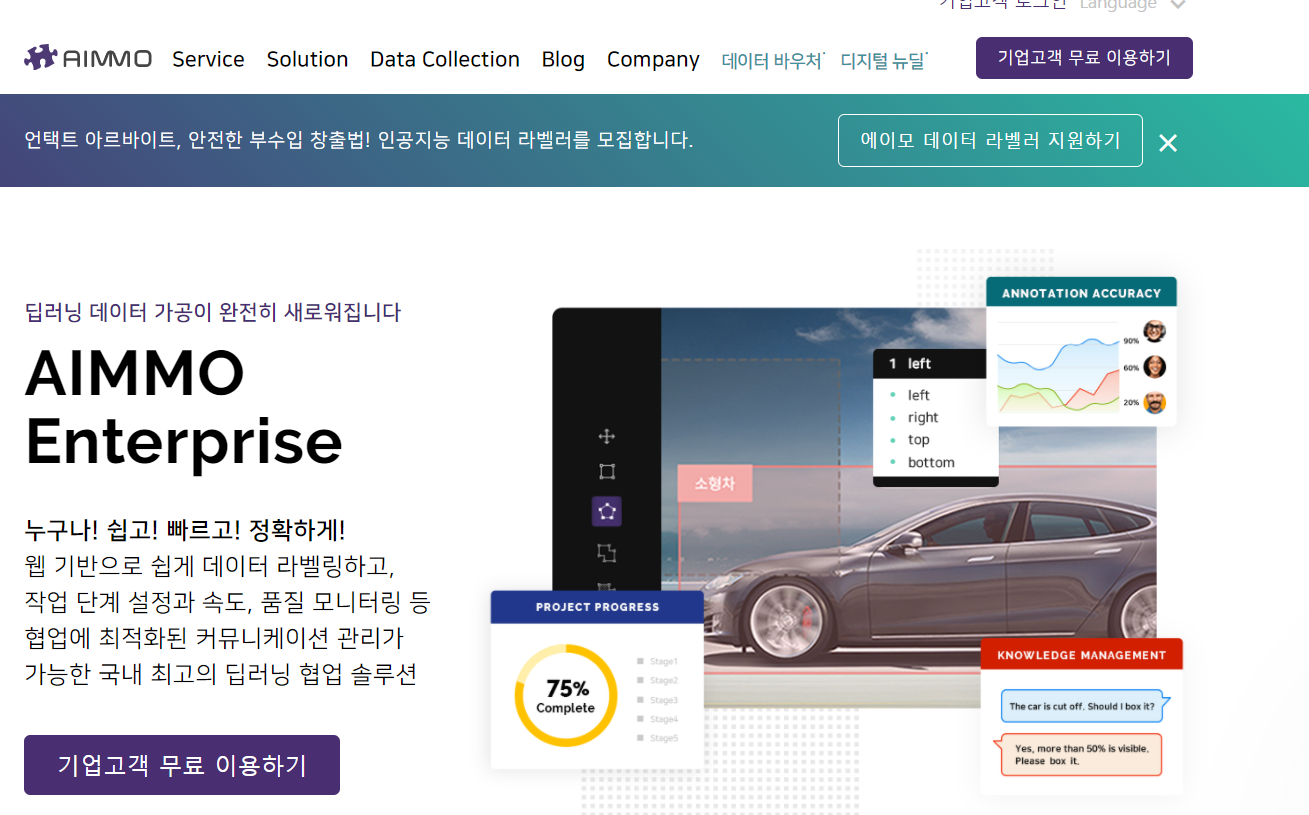This screenshot has width=1309, height=815.
Task: Click the avatar next to 60%
Action: (x=1155, y=367)
